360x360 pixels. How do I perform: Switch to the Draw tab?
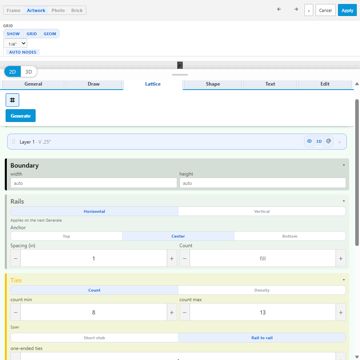(94, 84)
